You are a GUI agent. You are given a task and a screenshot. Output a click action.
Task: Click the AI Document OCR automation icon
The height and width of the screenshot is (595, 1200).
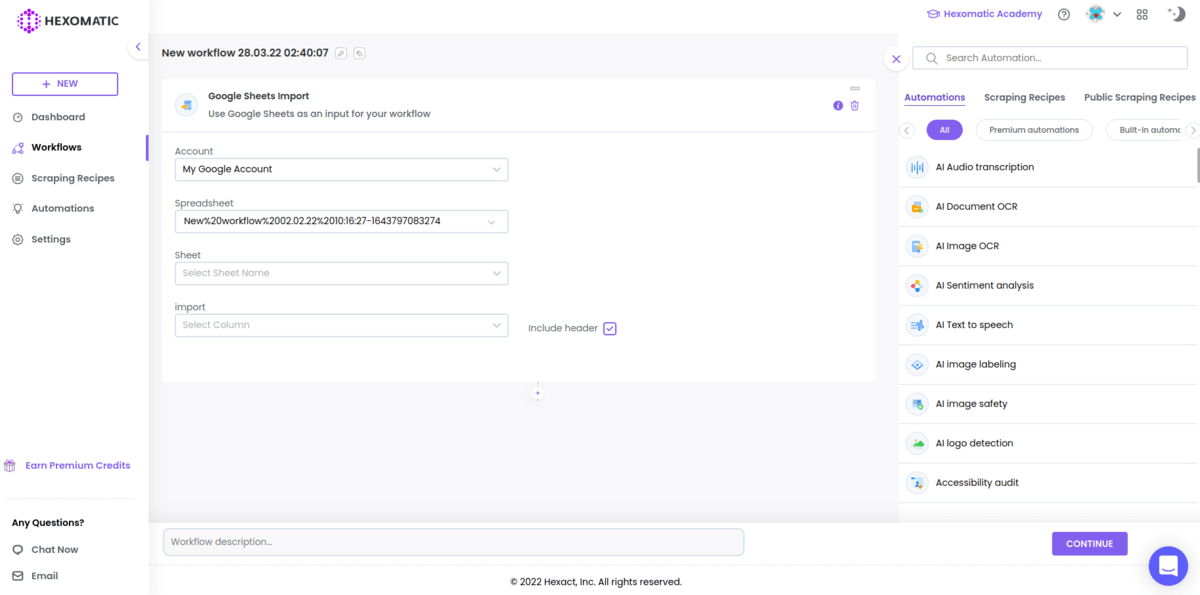(917, 206)
